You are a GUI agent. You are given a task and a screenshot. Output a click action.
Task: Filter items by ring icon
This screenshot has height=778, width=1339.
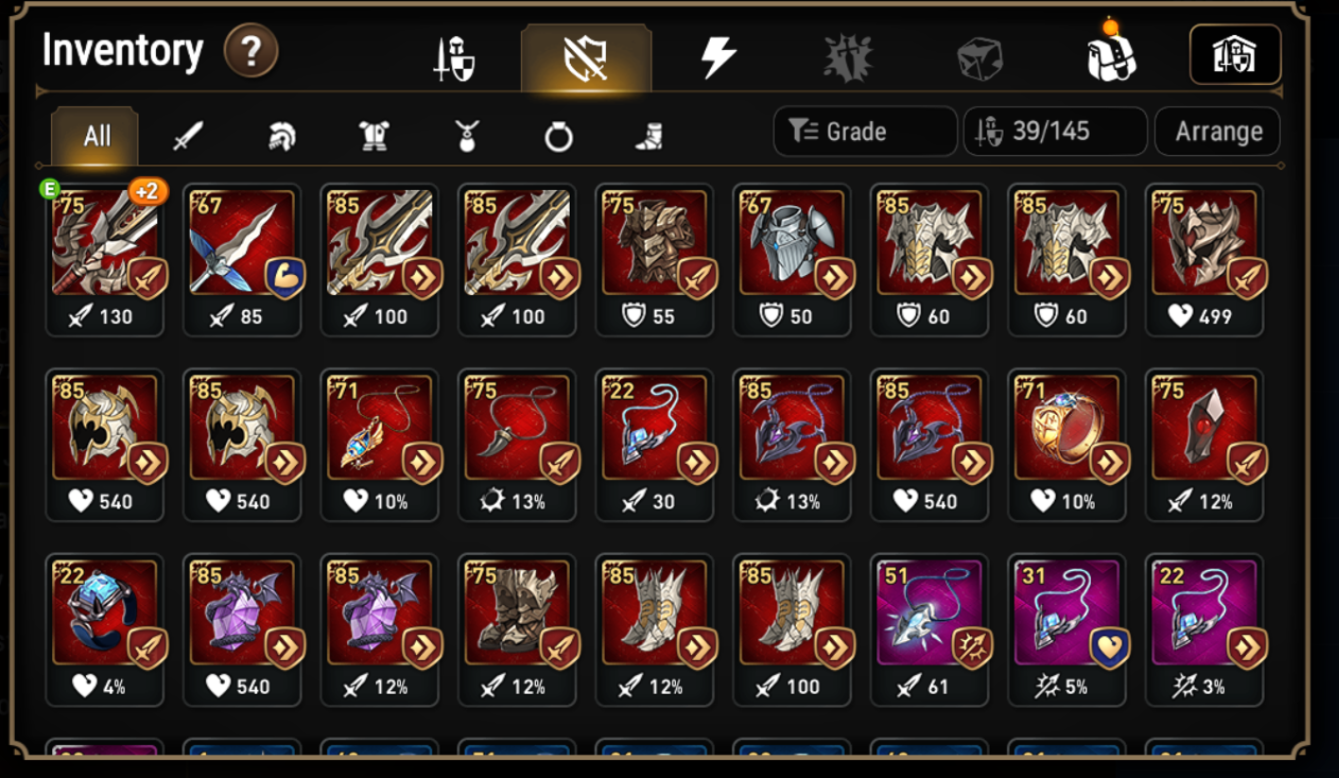(558, 136)
